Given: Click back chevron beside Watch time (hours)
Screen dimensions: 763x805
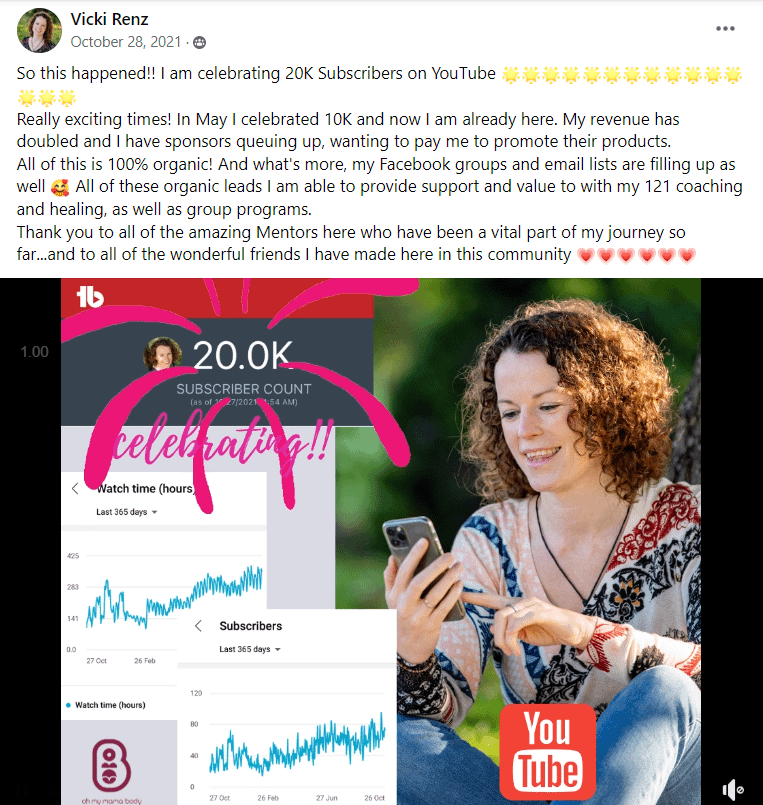Looking at the screenshot, I should 75,488.
